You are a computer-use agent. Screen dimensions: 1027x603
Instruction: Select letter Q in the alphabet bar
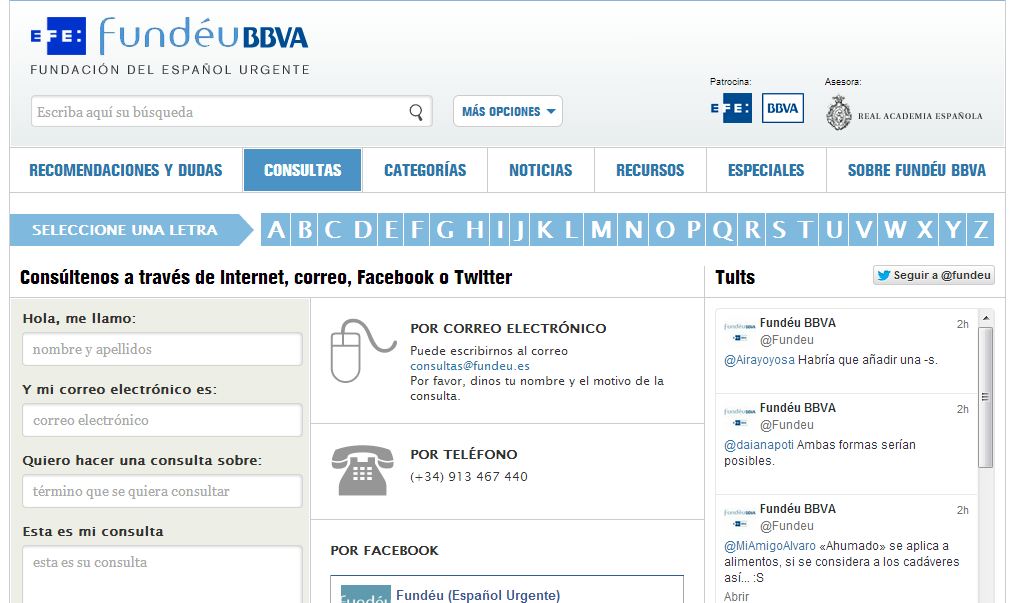point(722,230)
